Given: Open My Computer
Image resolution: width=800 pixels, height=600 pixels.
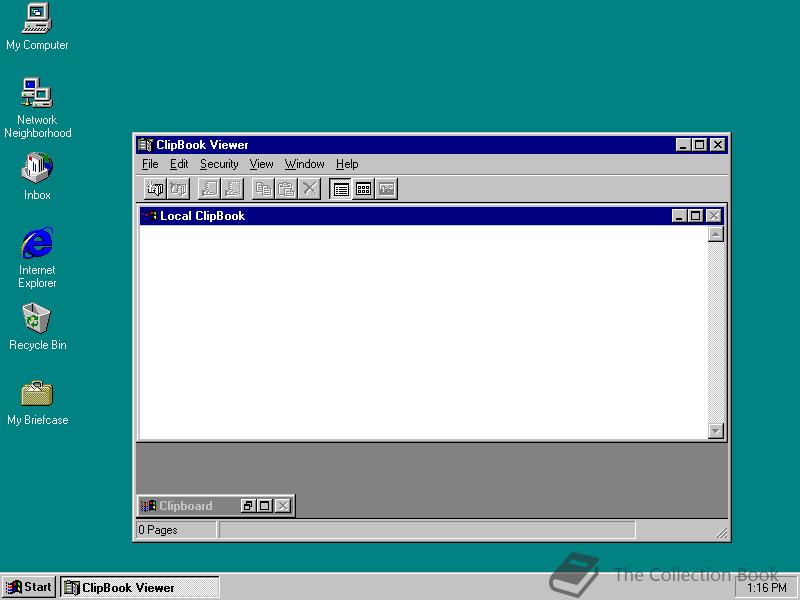Looking at the screenshot, I should pos(36,20).
